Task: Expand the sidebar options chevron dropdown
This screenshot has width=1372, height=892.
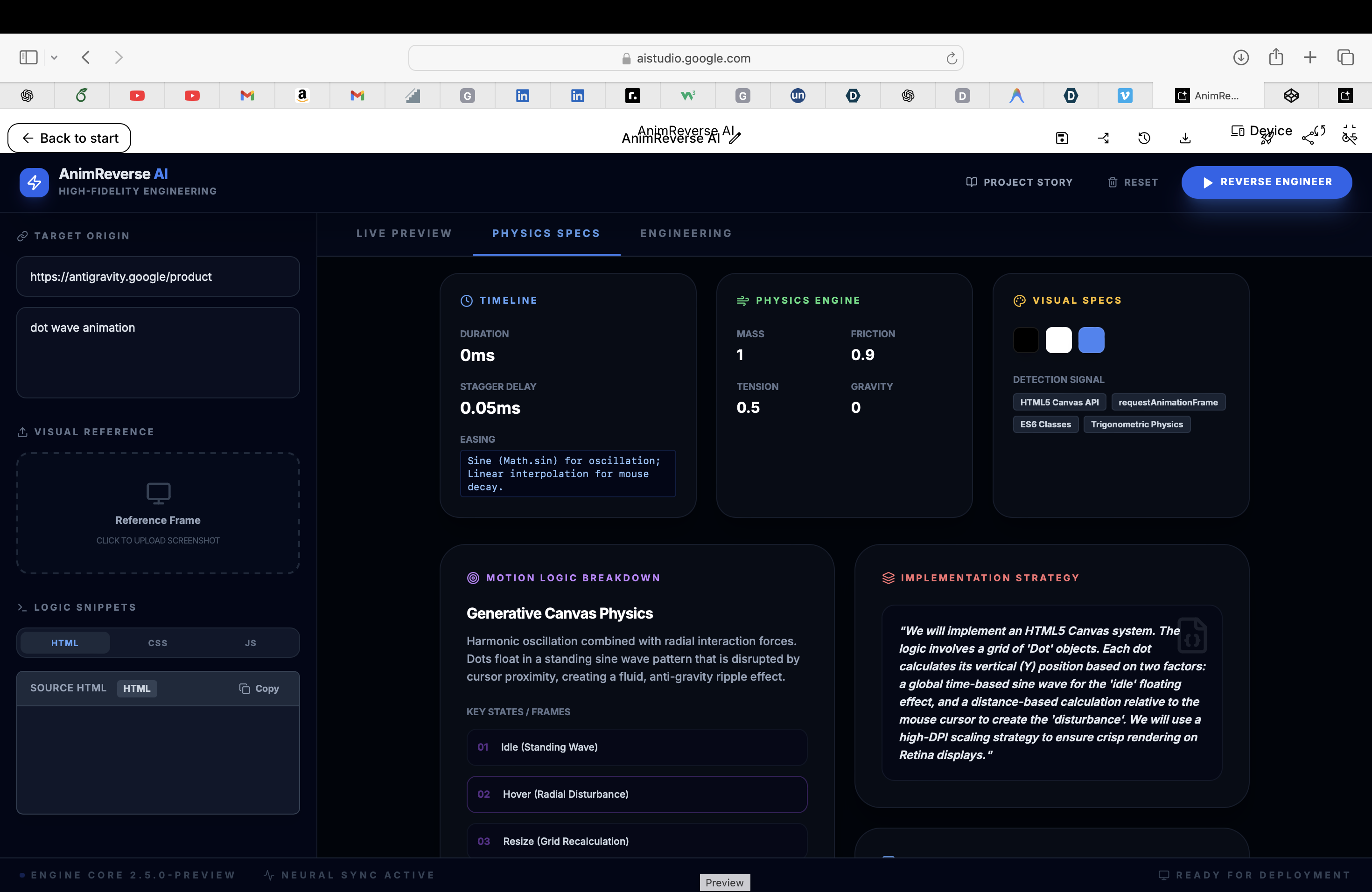Action: coord(54,58)
